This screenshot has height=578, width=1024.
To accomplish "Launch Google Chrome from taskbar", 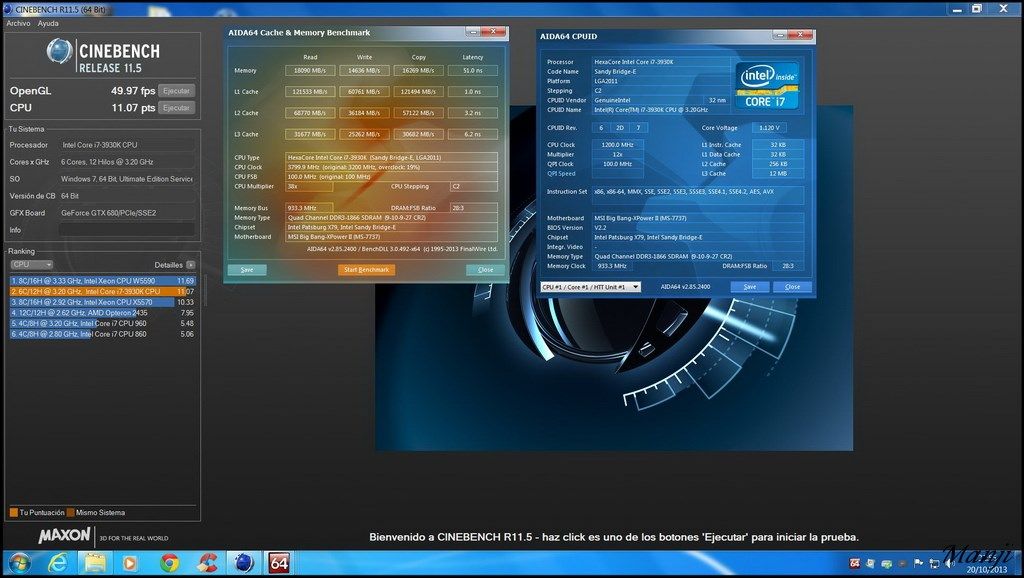I will [x=170, y=562].
